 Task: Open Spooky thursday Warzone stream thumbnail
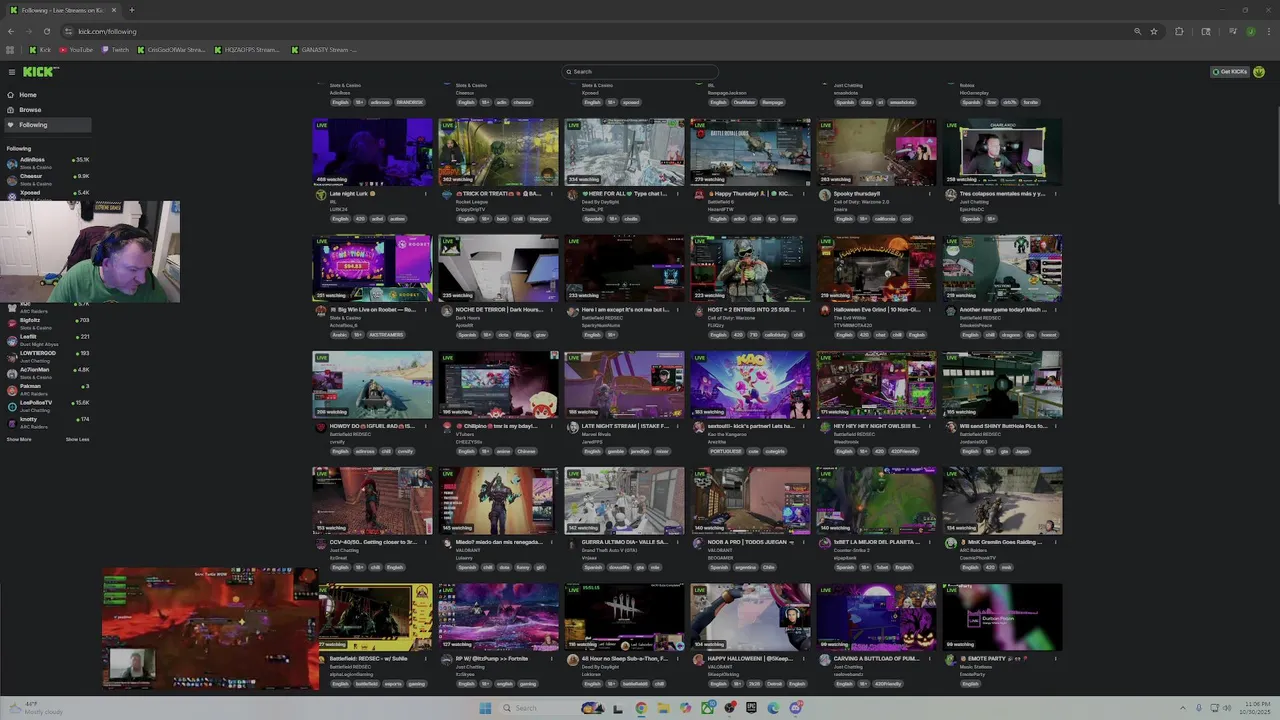[876, 152]
